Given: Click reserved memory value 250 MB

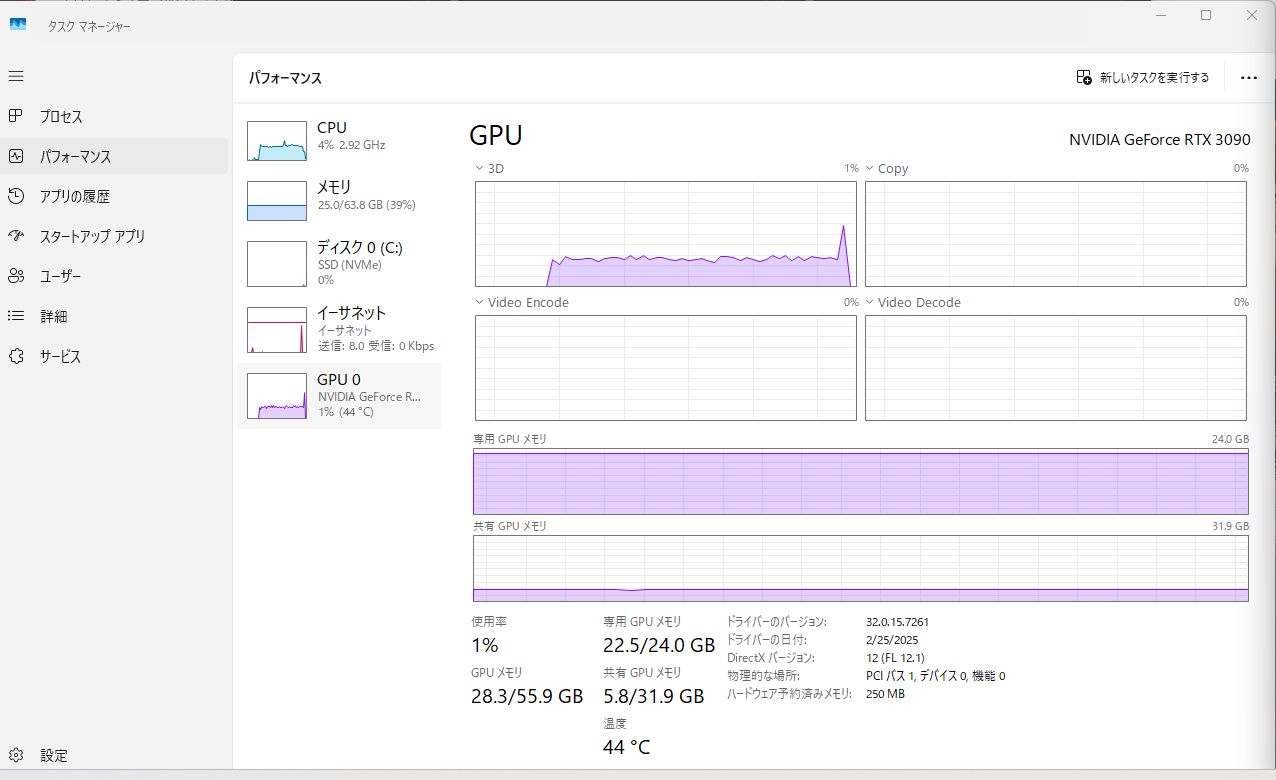Looking at the screenshot, I should (x=885, y=694).
